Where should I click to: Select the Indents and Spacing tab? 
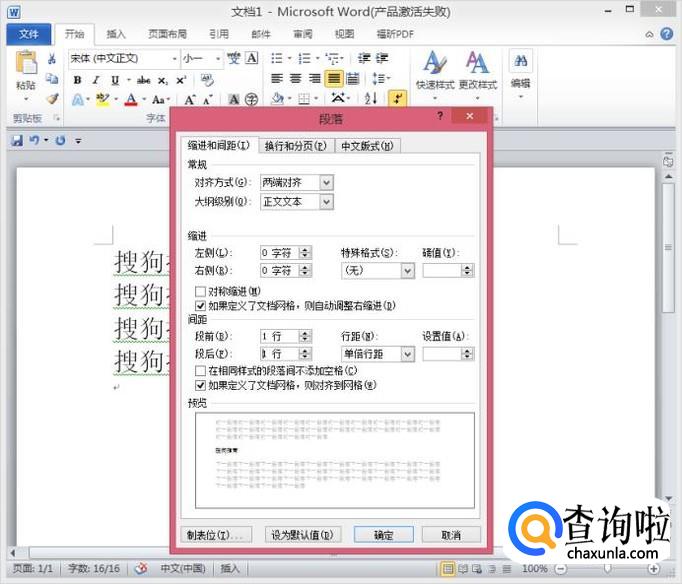[x=219, y=145]
